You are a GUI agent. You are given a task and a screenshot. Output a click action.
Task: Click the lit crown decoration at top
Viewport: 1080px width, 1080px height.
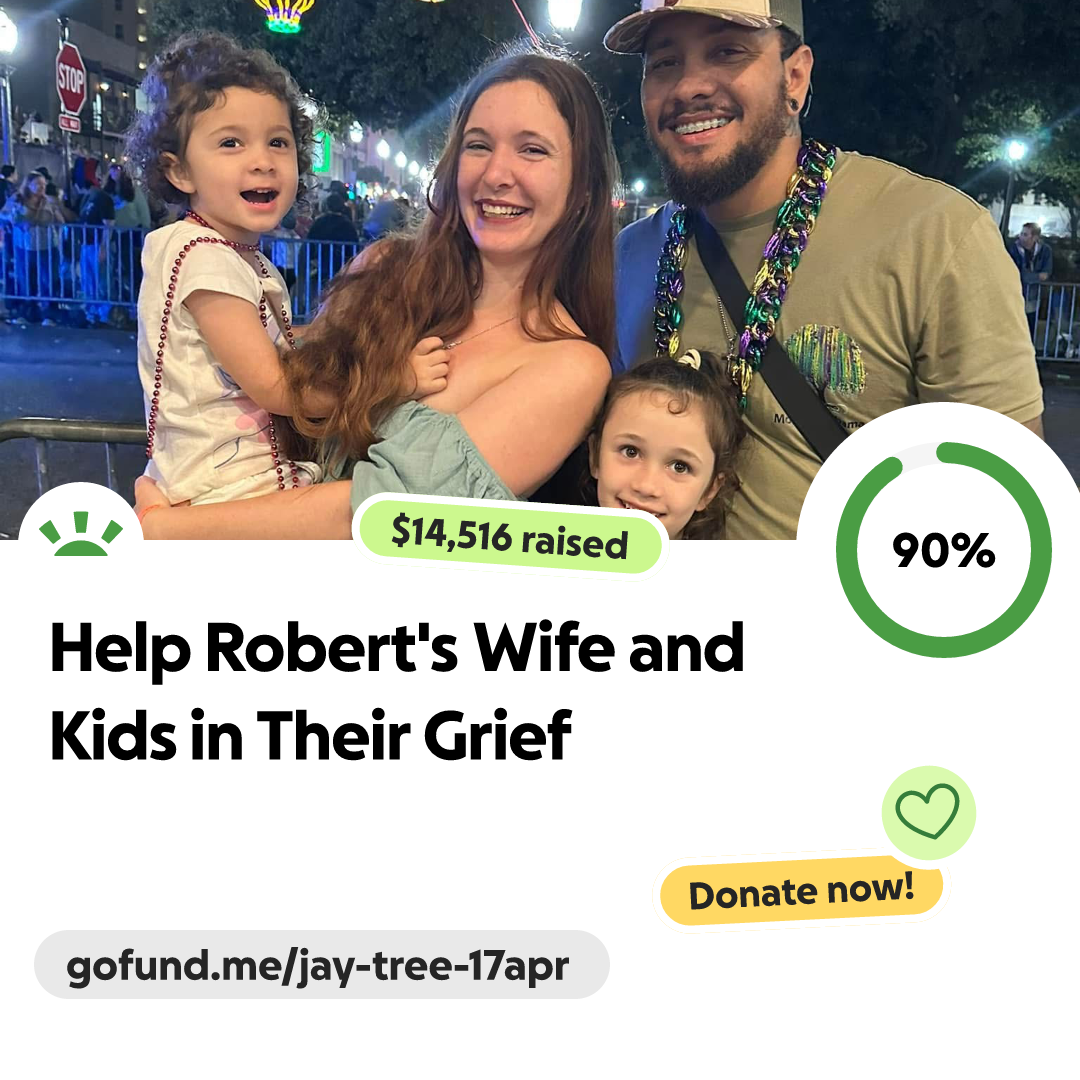pyautogui.click(x=283, y=14)
